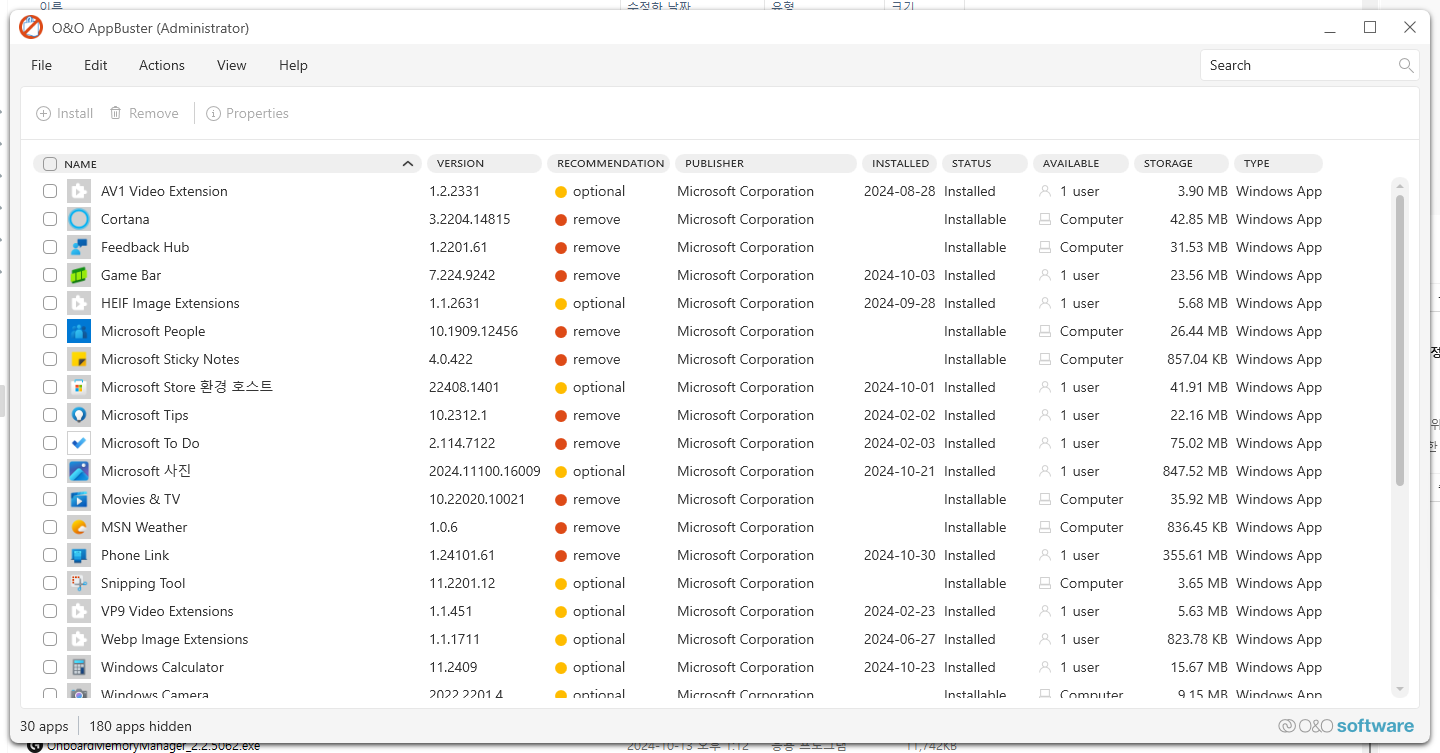Image resolution: width=1440 pixels, height=753 pixels.
Task: Click the red remove dot for Cortana
Action: [x=561, y=220]
